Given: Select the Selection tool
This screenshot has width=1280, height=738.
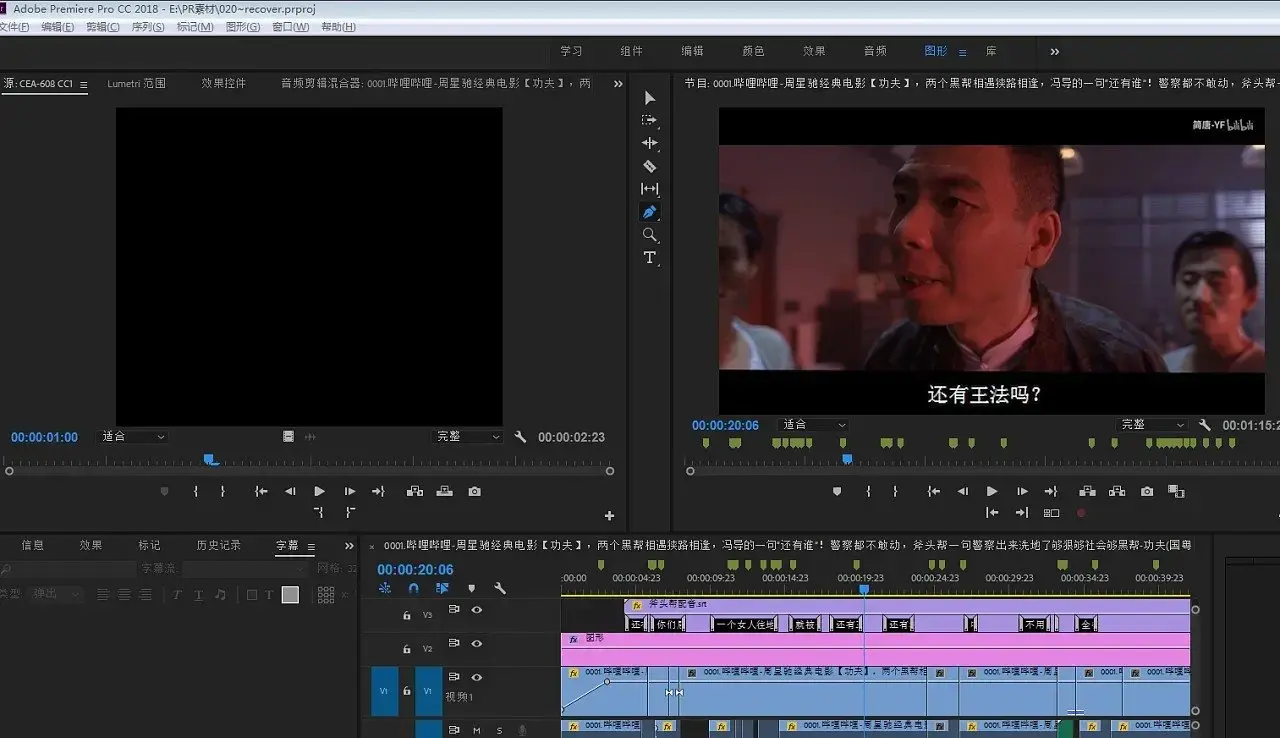Looking at the screenshot, I should (650, 97).
